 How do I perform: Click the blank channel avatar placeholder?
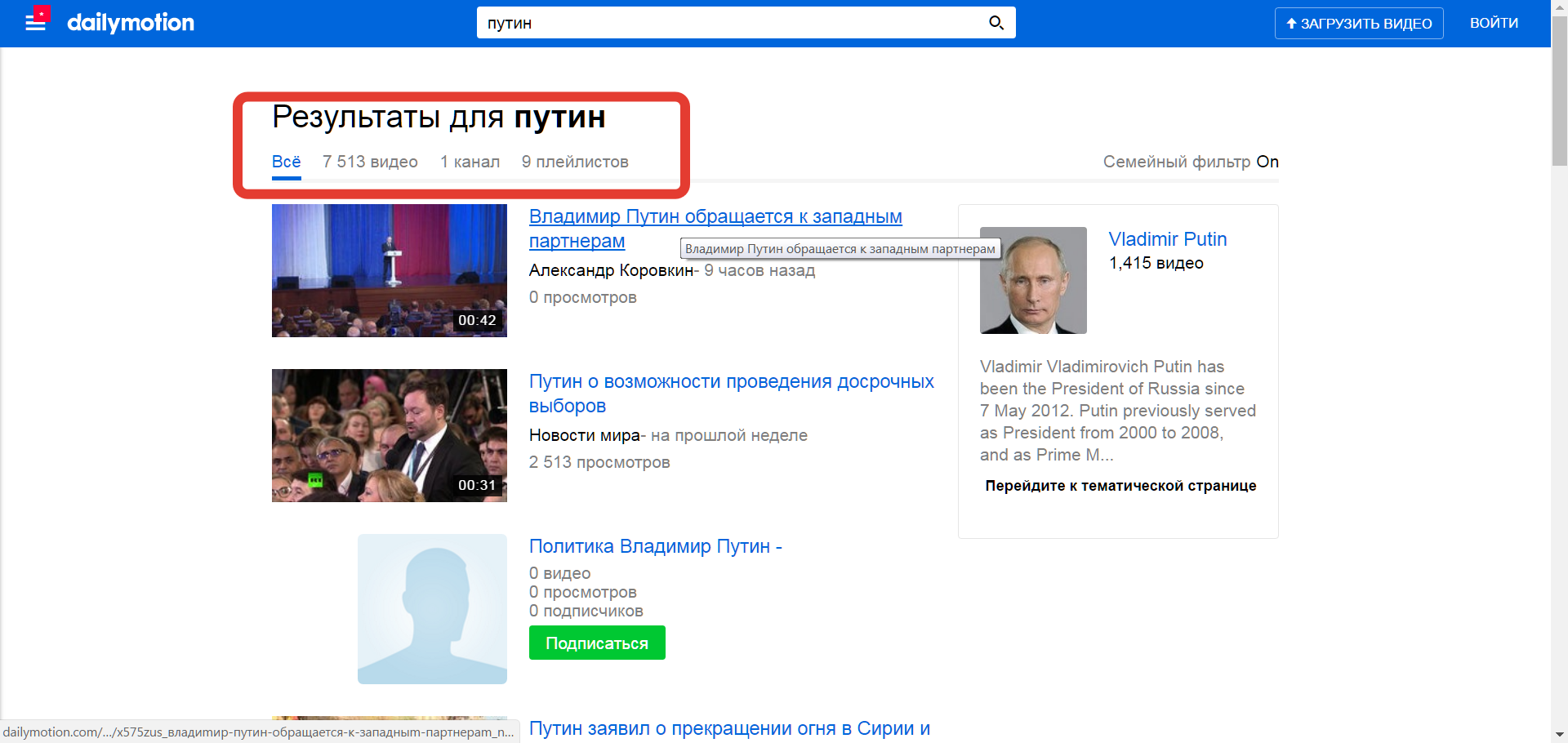point(432,609)
